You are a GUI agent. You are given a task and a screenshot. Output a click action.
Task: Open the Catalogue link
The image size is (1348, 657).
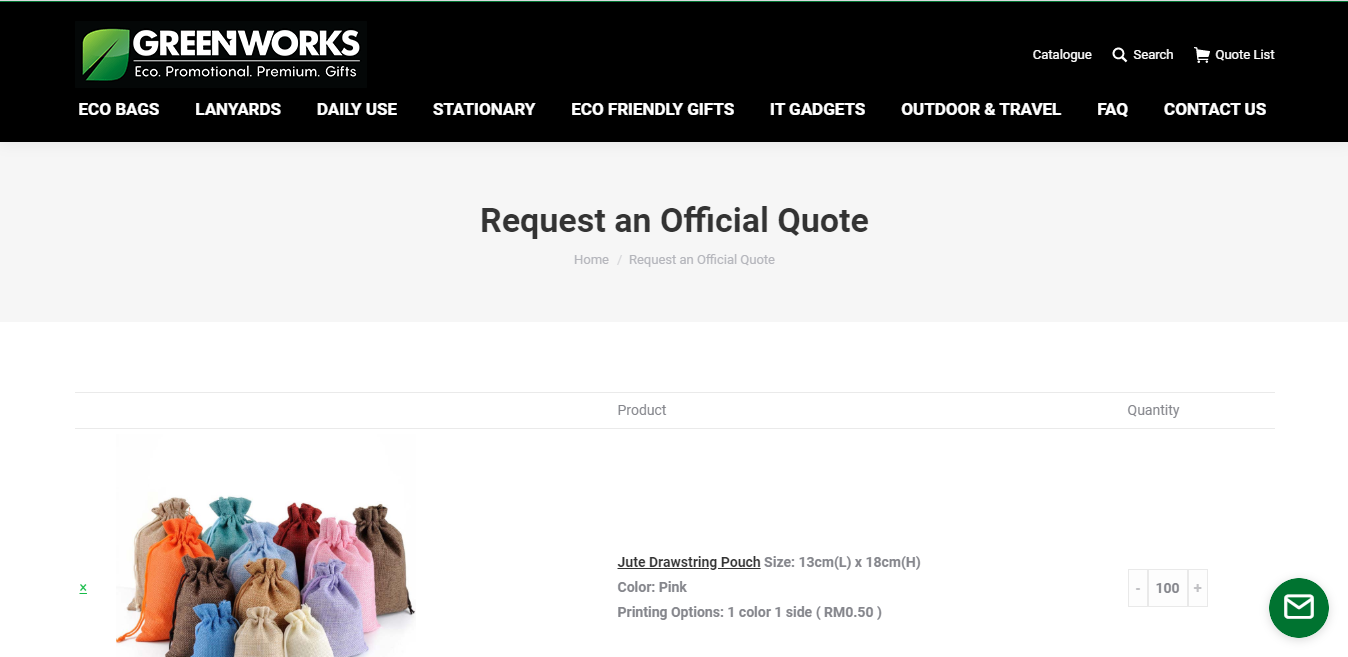click(1062, 55)
